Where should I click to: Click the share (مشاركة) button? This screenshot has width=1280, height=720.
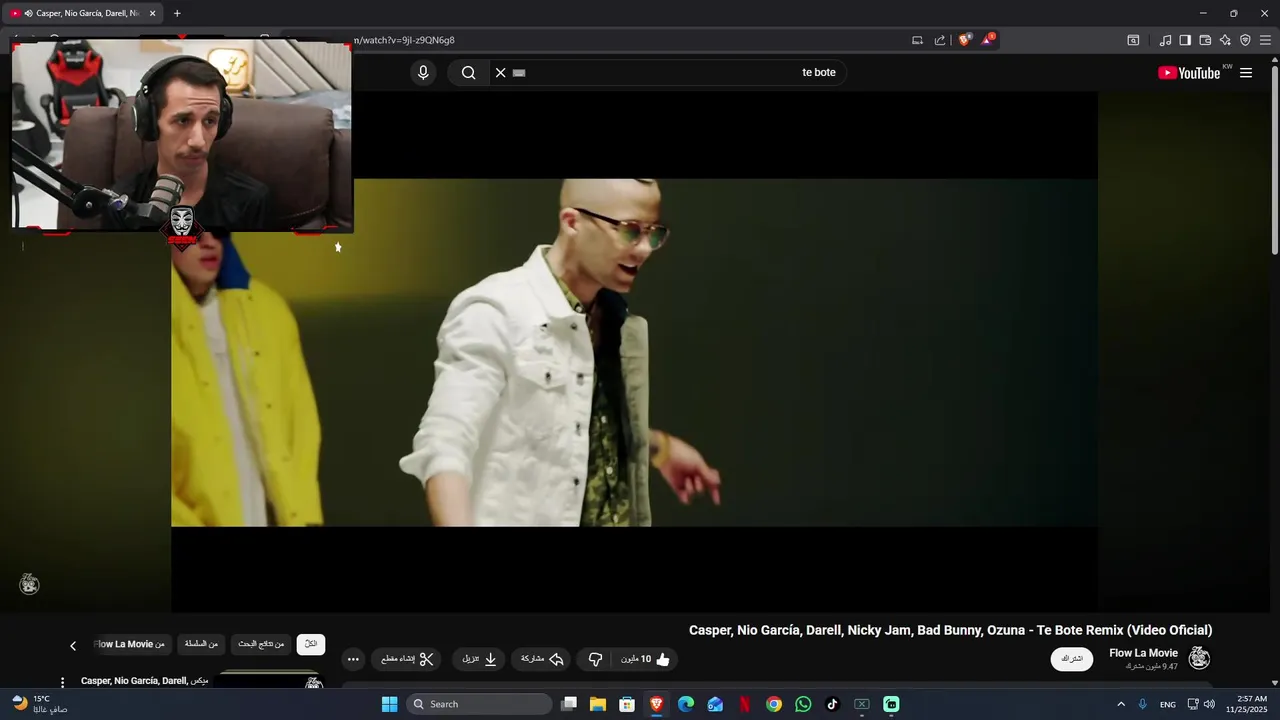tap(542, 659)
